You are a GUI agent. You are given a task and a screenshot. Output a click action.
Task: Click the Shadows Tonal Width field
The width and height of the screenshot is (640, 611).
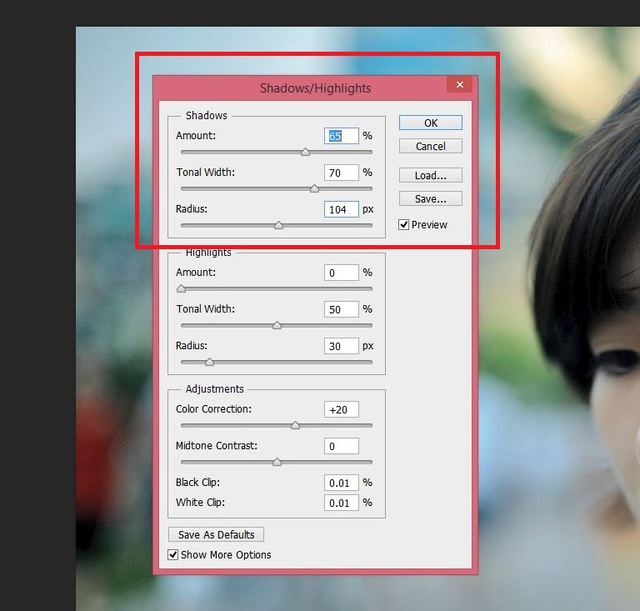point(341,173)
